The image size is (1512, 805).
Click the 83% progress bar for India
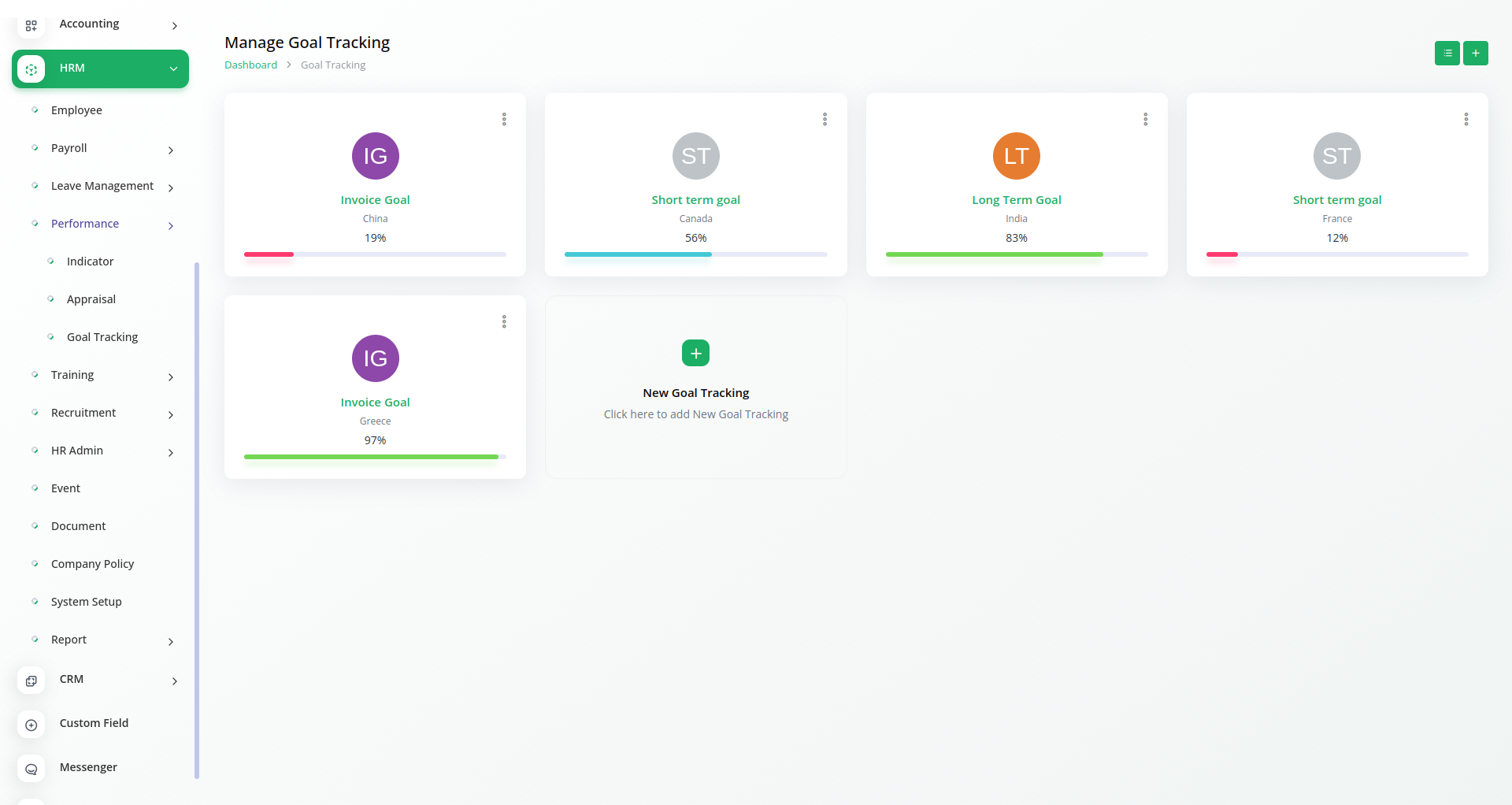pyautogui.click(x=1016, y=254)
